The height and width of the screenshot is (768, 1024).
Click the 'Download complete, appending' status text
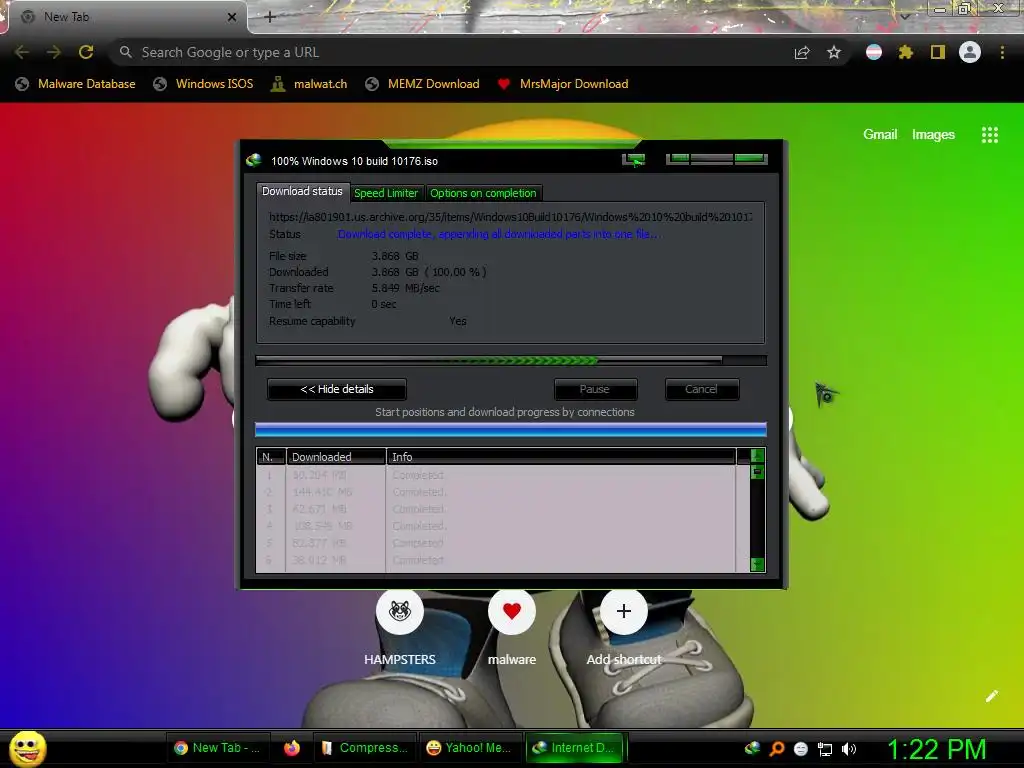coord(500,234)
